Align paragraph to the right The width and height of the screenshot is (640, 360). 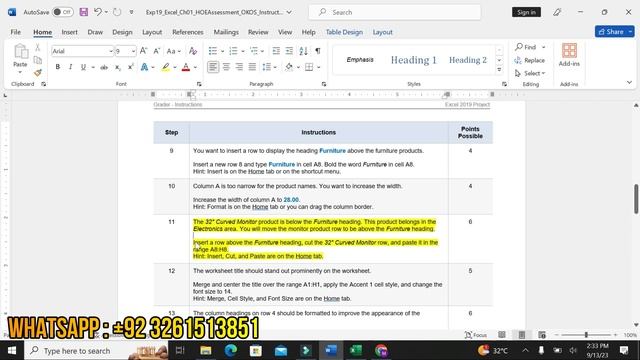click(239, 67)
